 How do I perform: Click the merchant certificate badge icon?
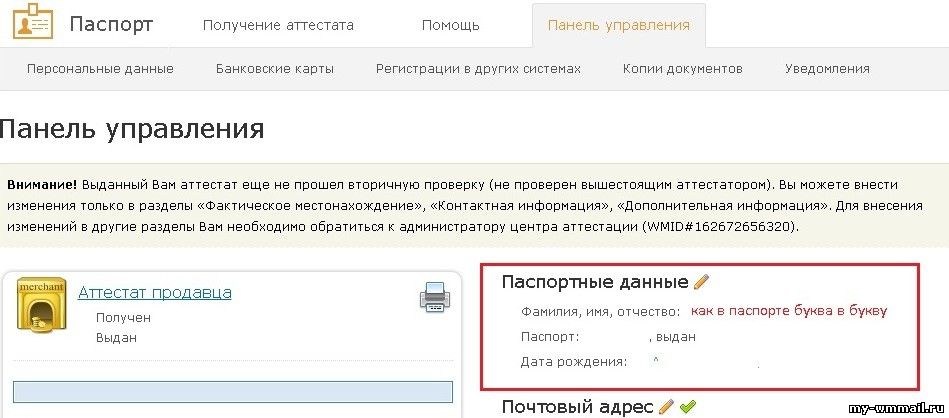[41, 304]
